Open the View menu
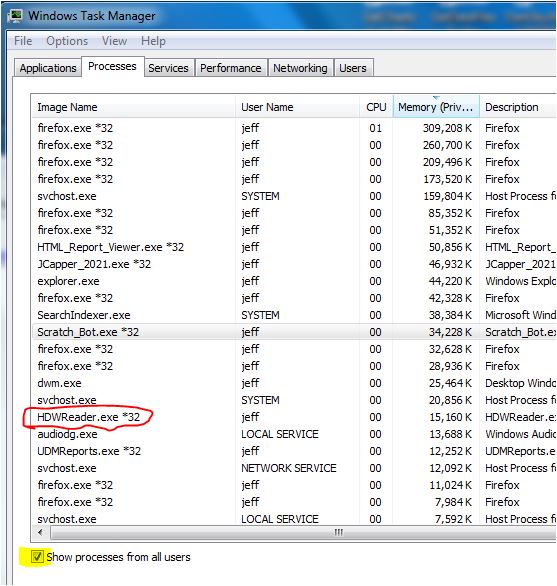This screenshot has width=557, height=586. pos(114,41)
